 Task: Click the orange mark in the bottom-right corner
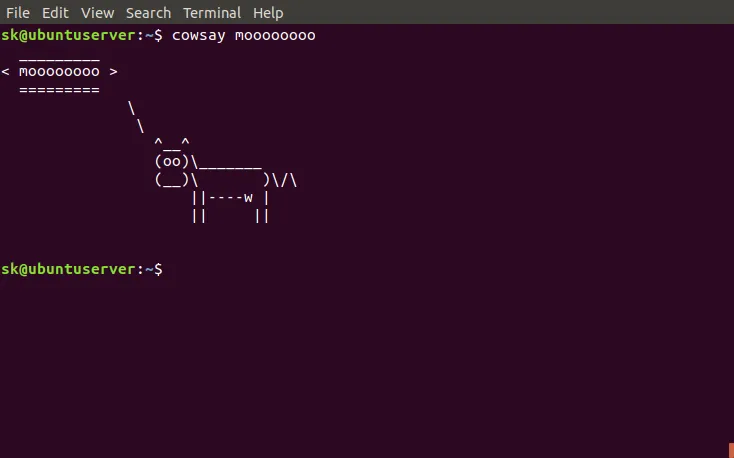point(730,452)
